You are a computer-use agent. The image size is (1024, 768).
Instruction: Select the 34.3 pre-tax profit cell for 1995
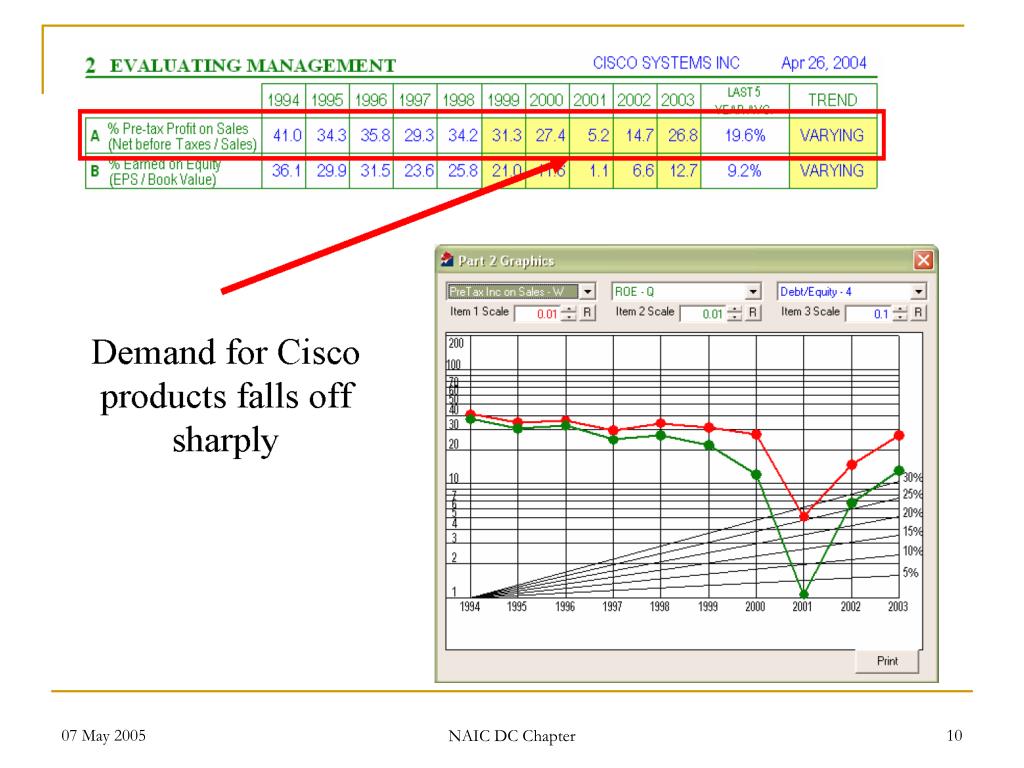(328, 135)
